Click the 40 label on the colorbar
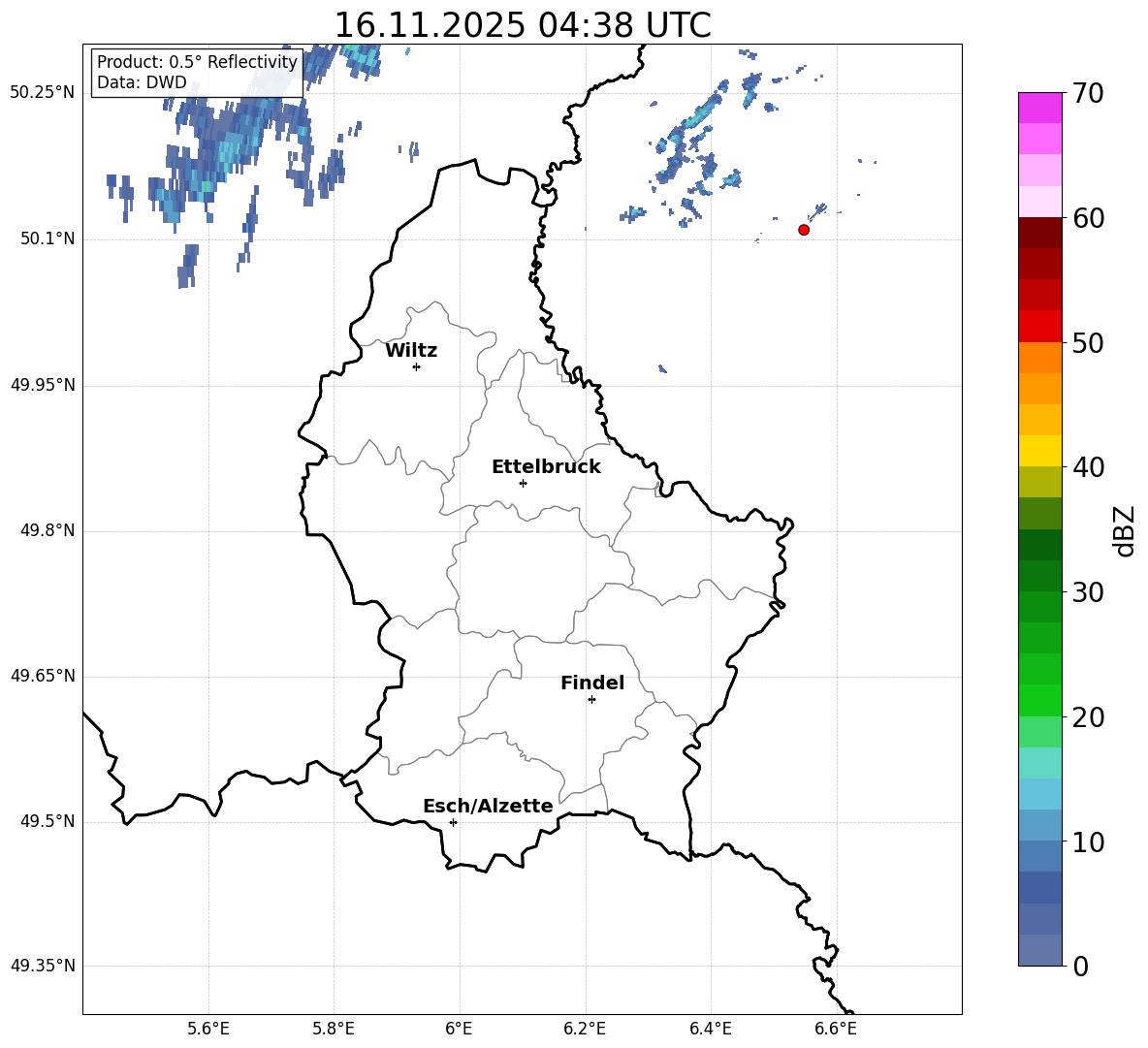The height and width of the screenshot is (1048, 1148). coord(1088,467)
